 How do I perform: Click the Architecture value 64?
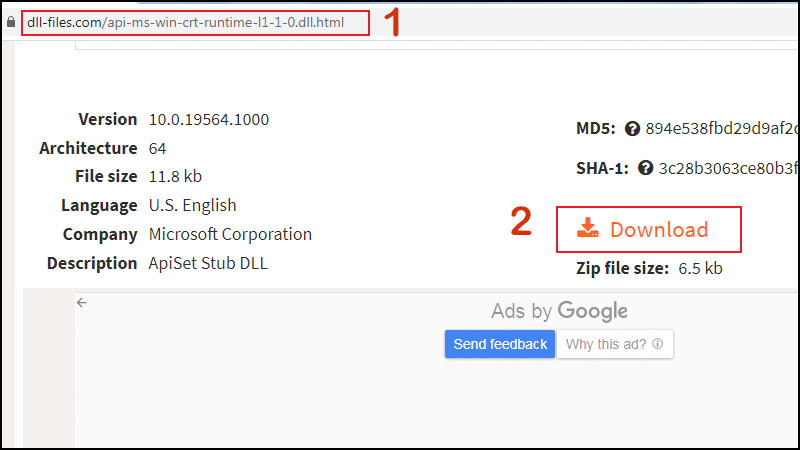157,148
